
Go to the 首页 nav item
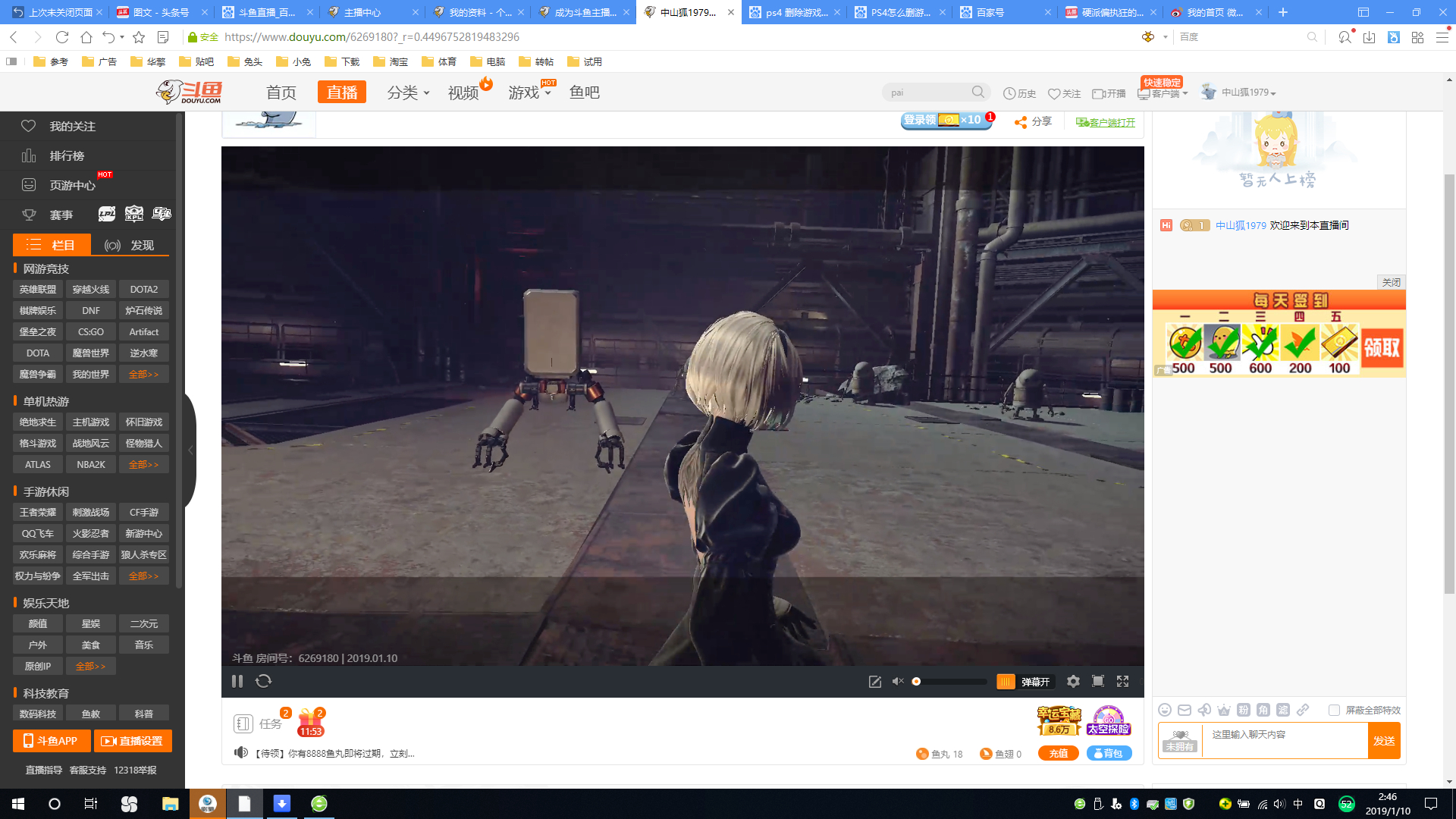281,93
